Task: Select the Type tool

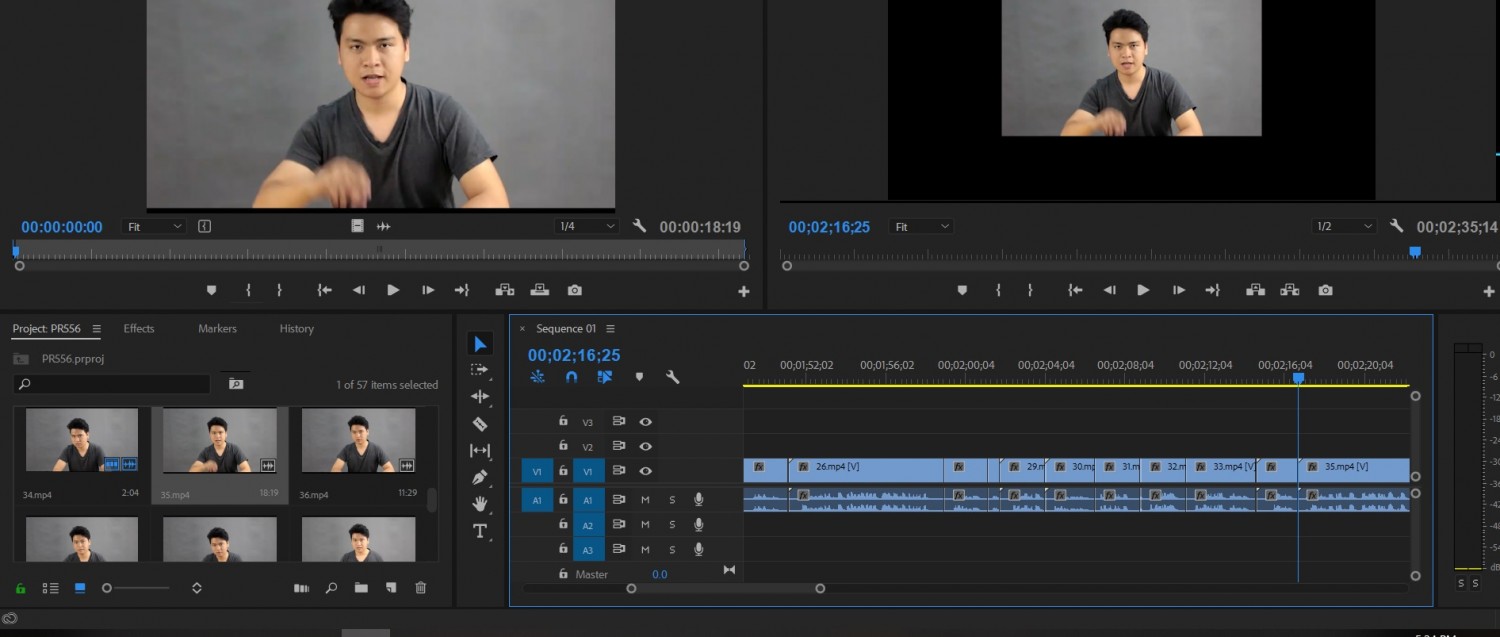Action: click(x=480, y=531)
